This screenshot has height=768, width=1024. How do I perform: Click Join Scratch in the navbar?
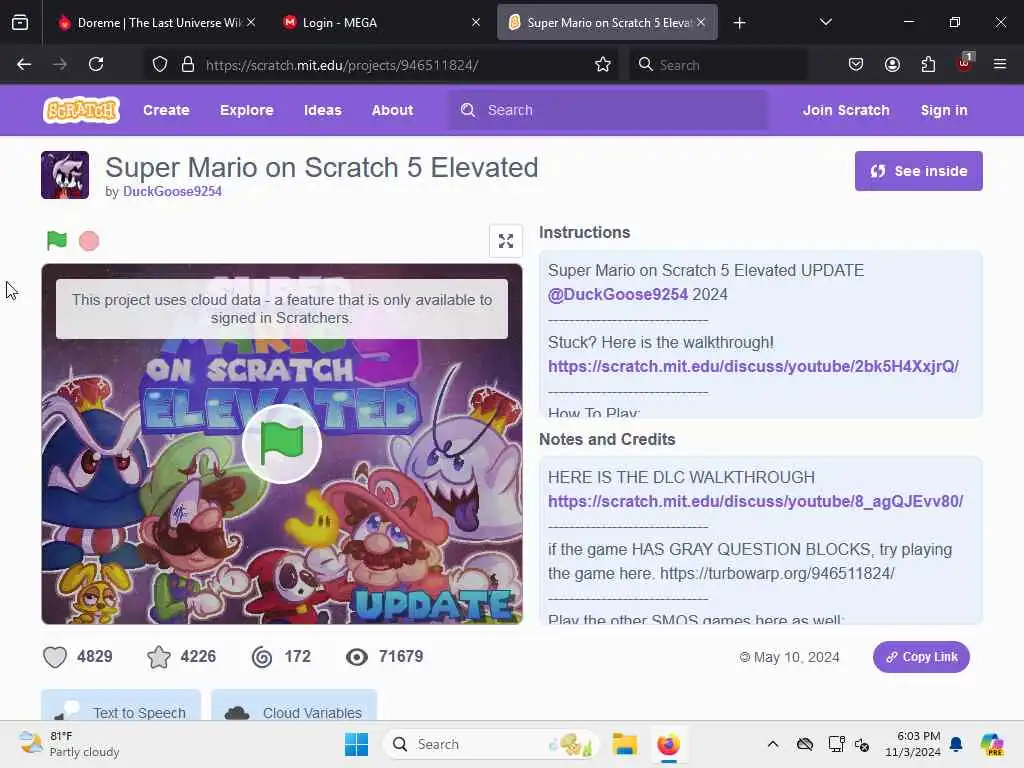coord(846,110)
